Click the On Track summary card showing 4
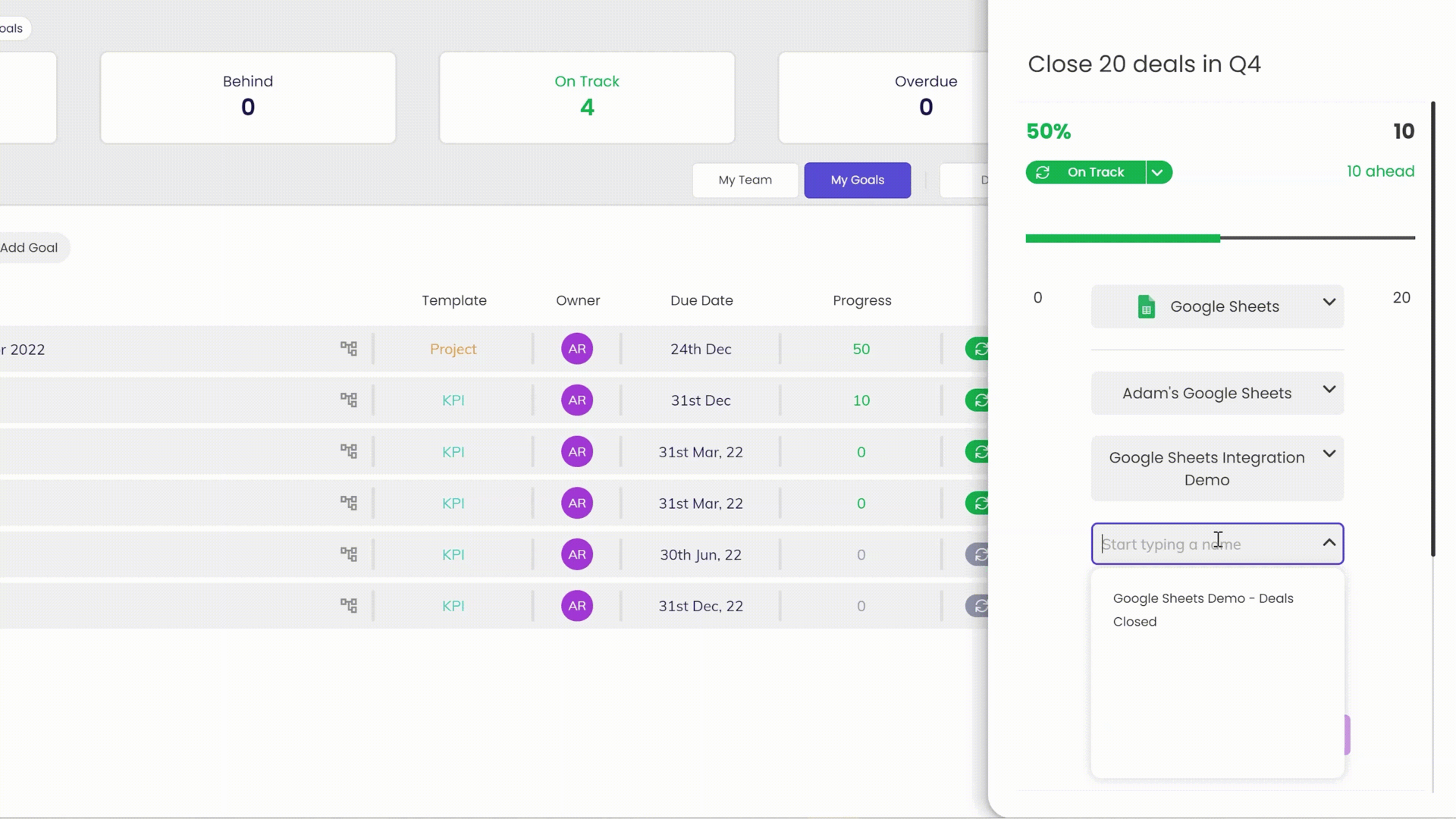Image resolution: width=1456 pixels, height=819 pixels. [586, 97]
